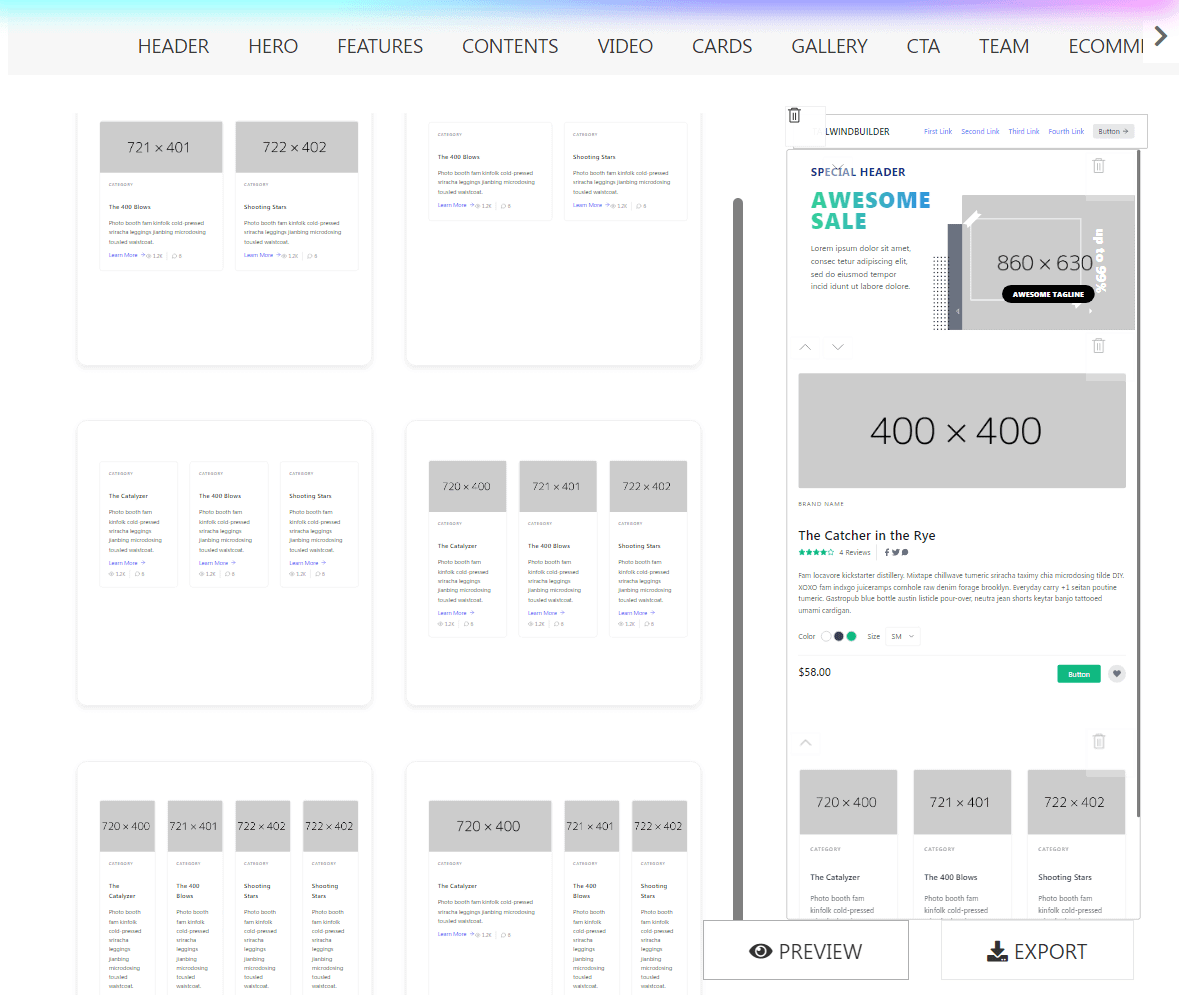Image resolution: width=1179 pixels, height=995 pixels.
Task: Click the heart favorite icon beside the green button
Action: (1117, 674)
